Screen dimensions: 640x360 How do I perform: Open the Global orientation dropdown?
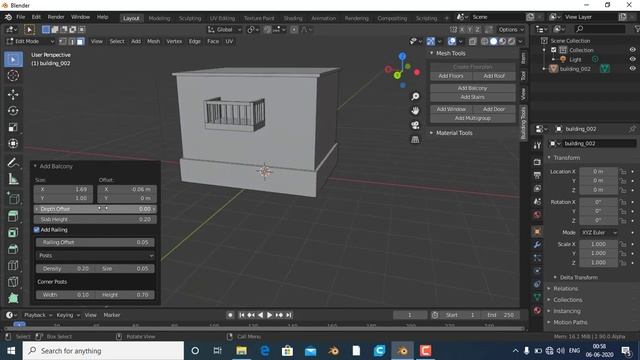coord(224,29)
